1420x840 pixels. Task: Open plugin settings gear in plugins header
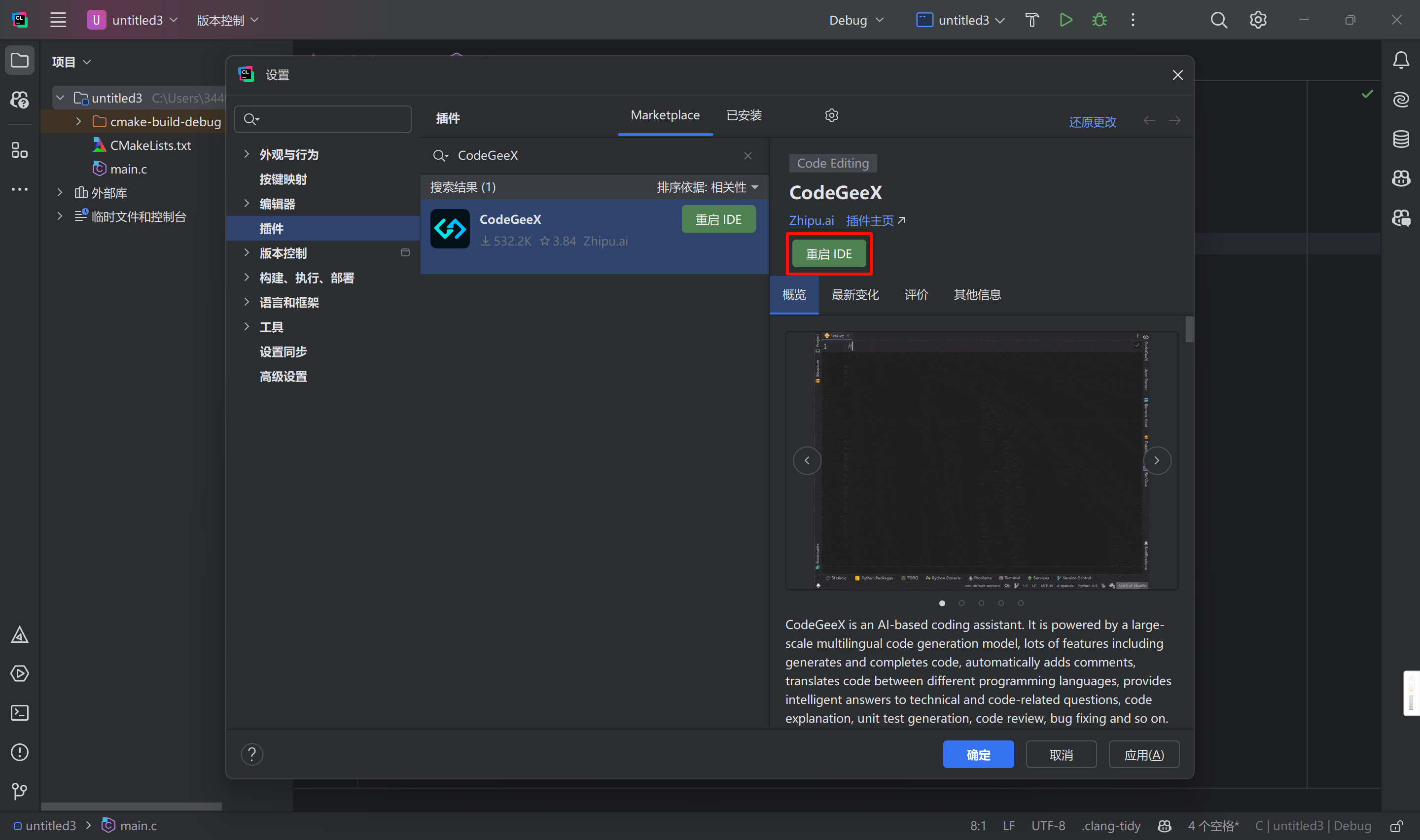tap(831, 115)
